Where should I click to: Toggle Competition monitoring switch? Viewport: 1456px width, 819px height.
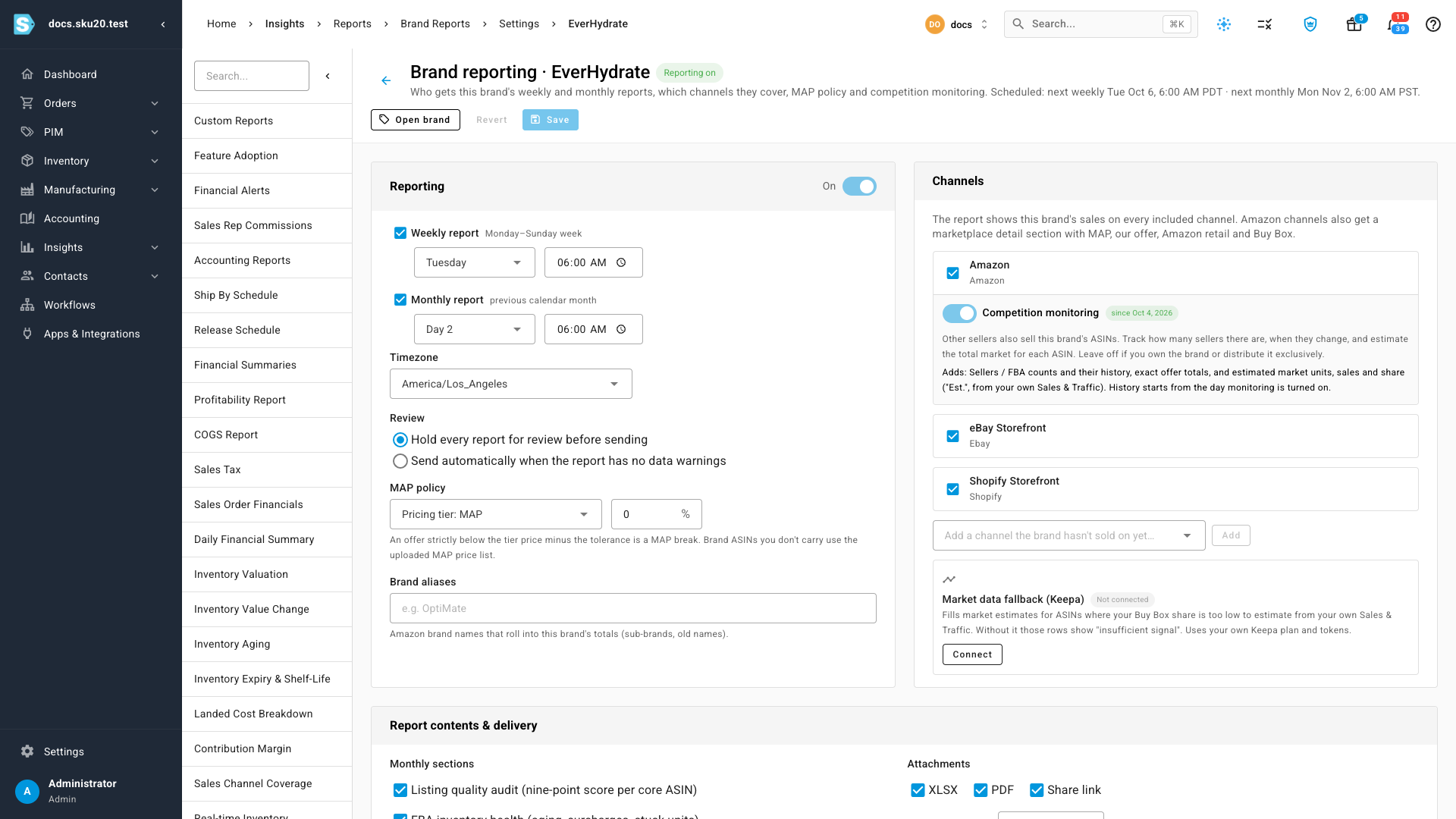tap(959, 313)
